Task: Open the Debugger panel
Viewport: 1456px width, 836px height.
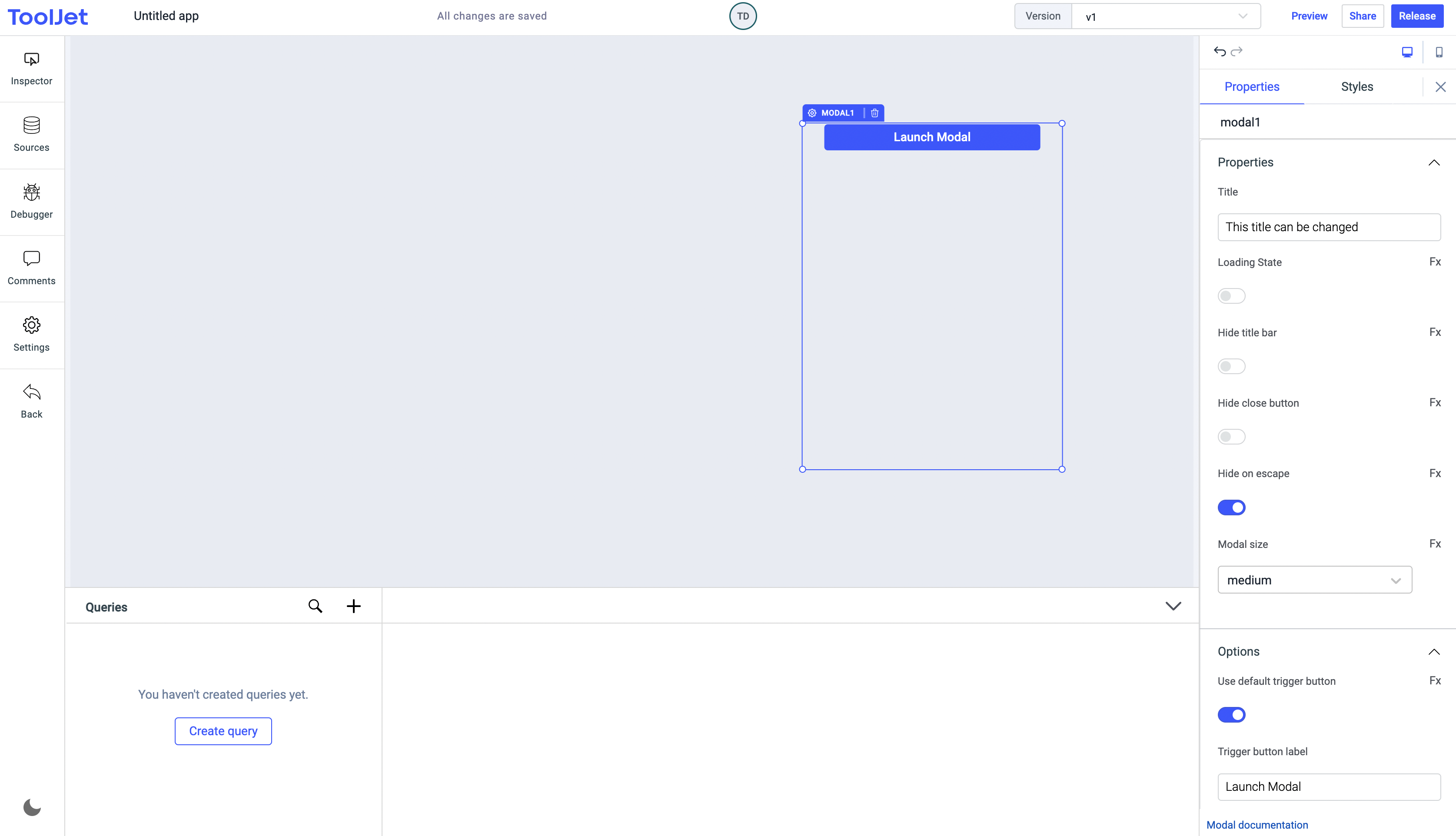Action: point(32,202)
